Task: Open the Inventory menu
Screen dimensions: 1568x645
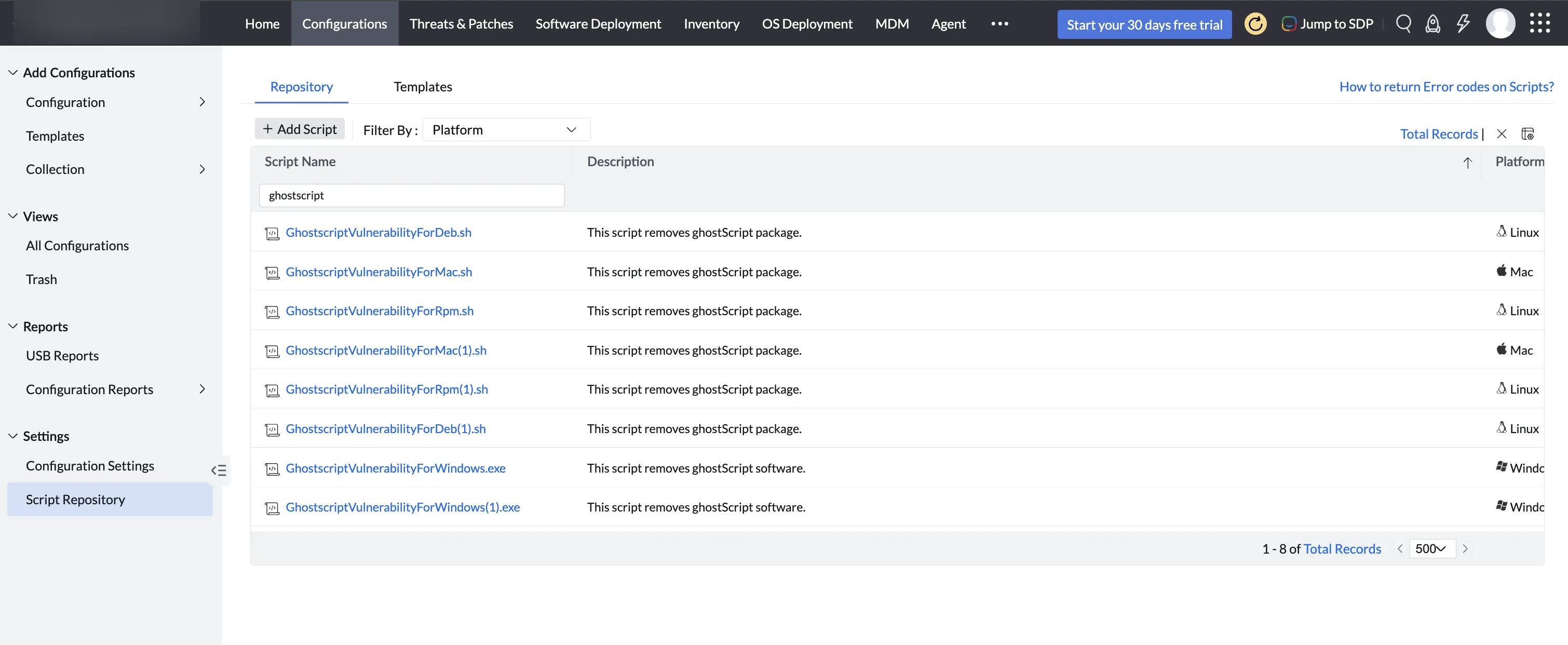Action: (711, 24)
